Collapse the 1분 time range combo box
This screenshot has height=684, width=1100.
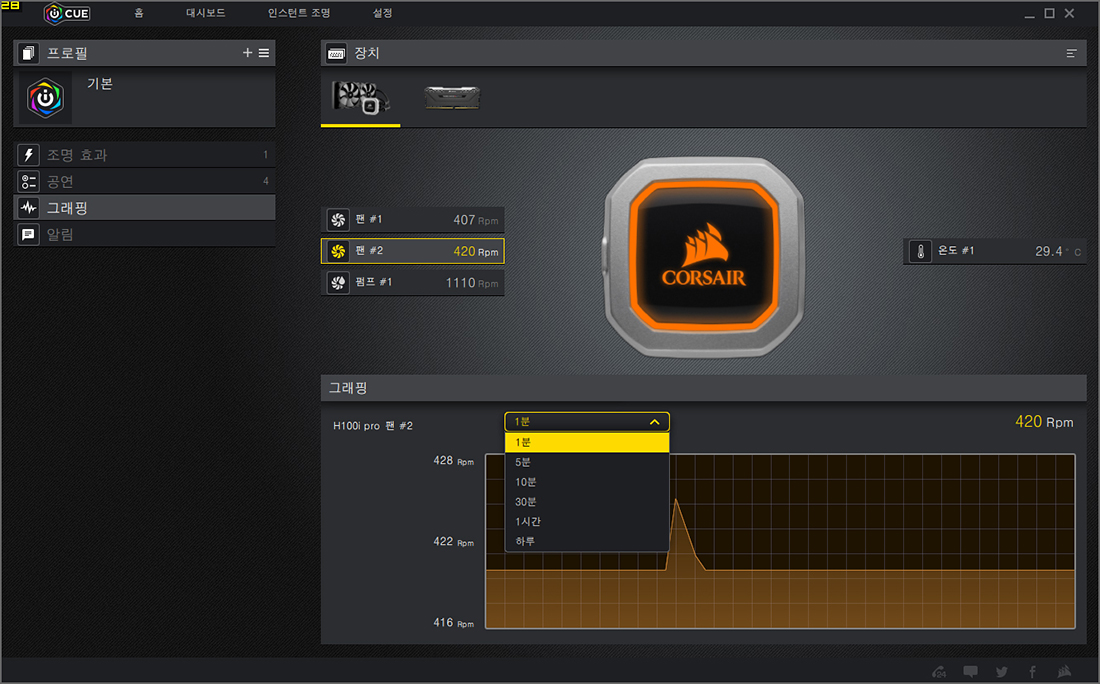coord(586,422)
